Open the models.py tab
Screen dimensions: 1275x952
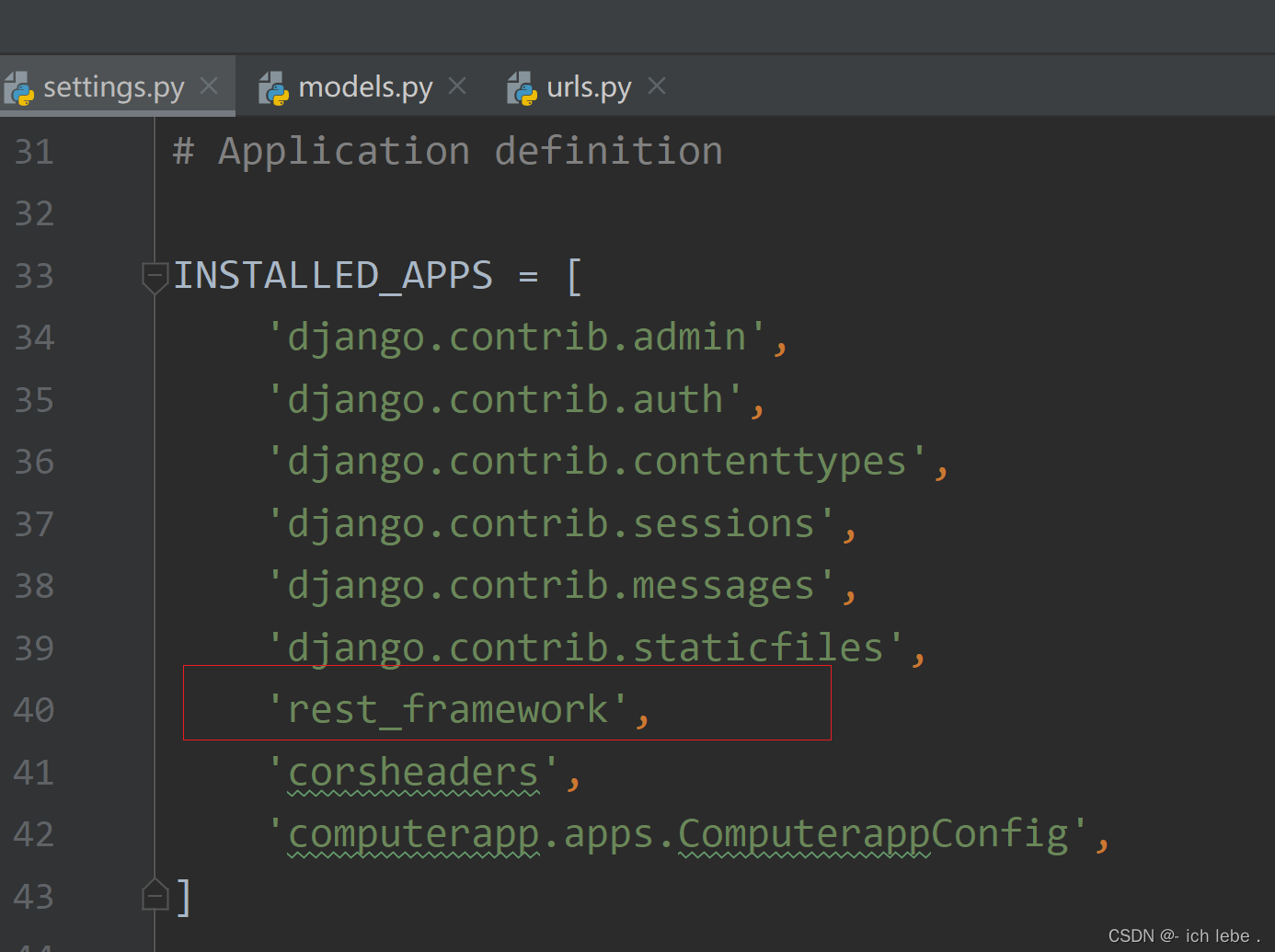pos(365,87)
